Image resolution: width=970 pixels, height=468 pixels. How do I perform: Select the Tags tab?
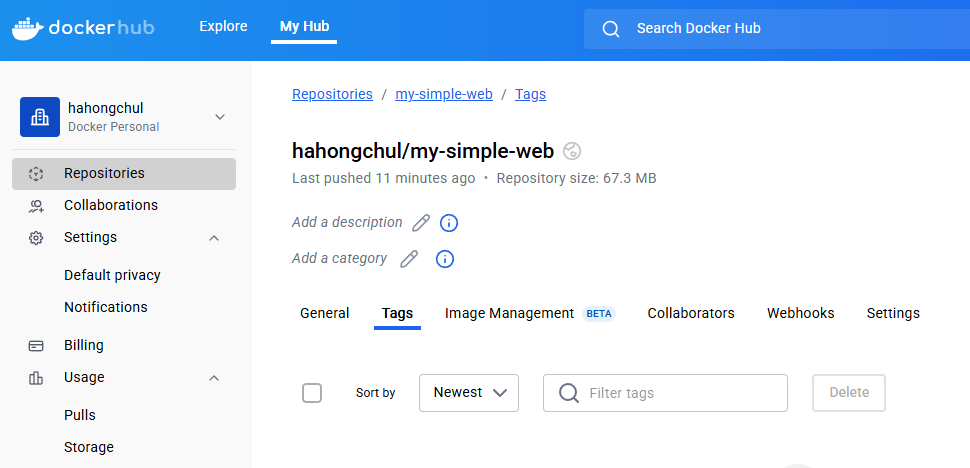click(397, 313)
